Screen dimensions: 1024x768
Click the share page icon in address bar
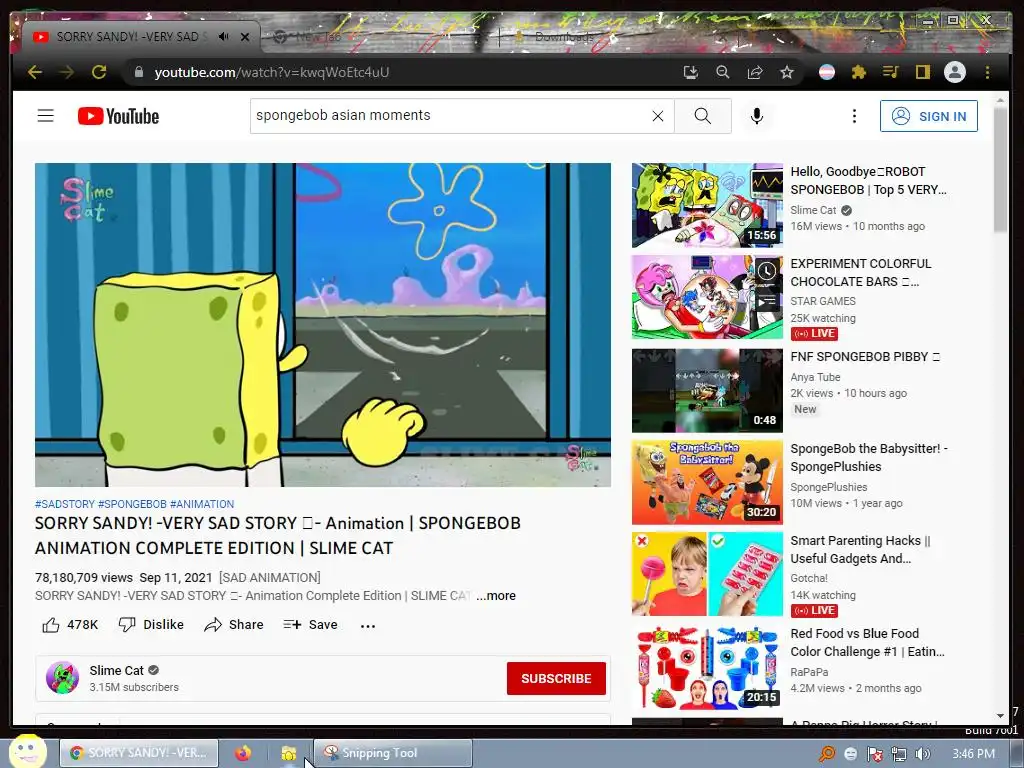click(x=754, y=72)
